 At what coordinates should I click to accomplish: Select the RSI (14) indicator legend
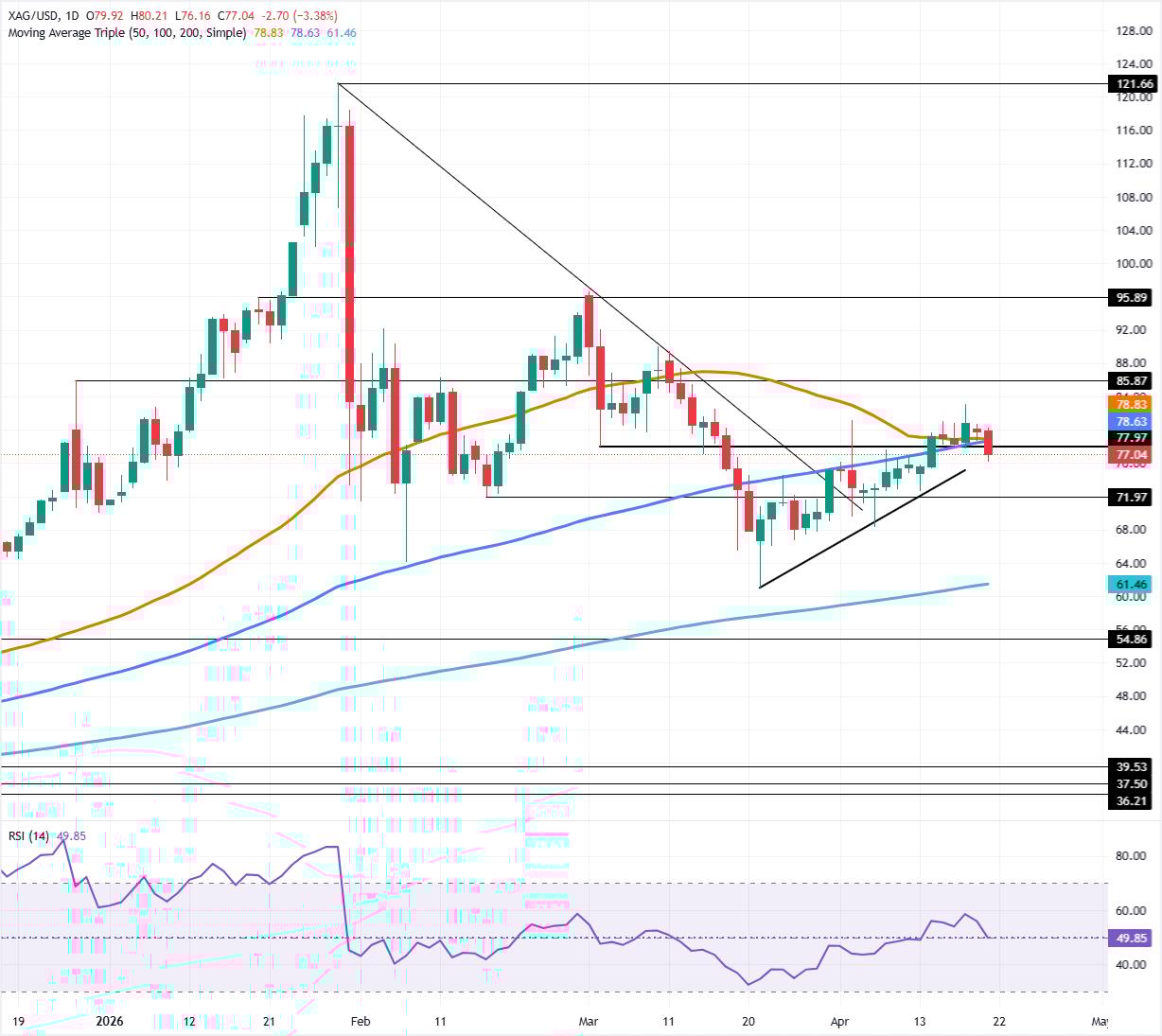pos(28,835)
